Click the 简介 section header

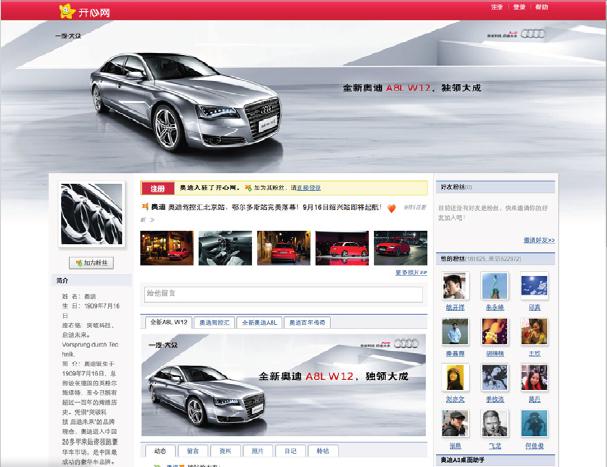point(92,280)
